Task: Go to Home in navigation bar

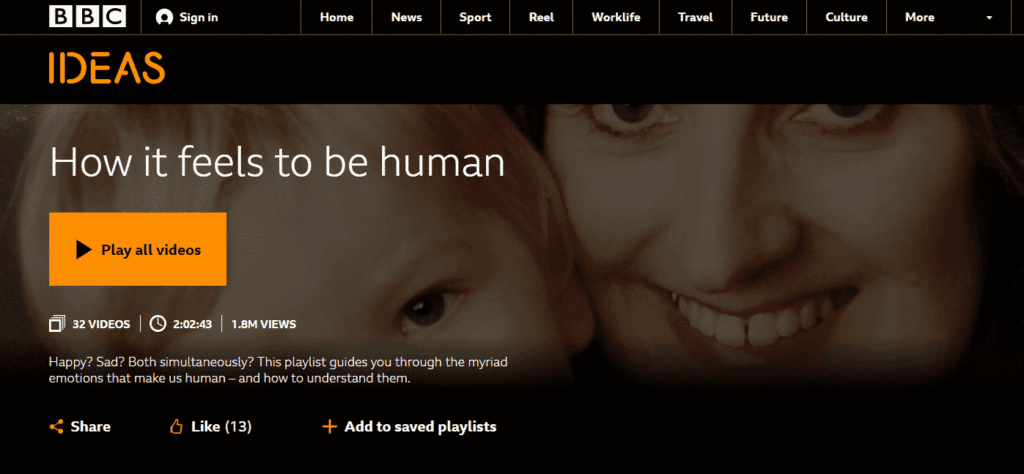Action: (336, 18)
